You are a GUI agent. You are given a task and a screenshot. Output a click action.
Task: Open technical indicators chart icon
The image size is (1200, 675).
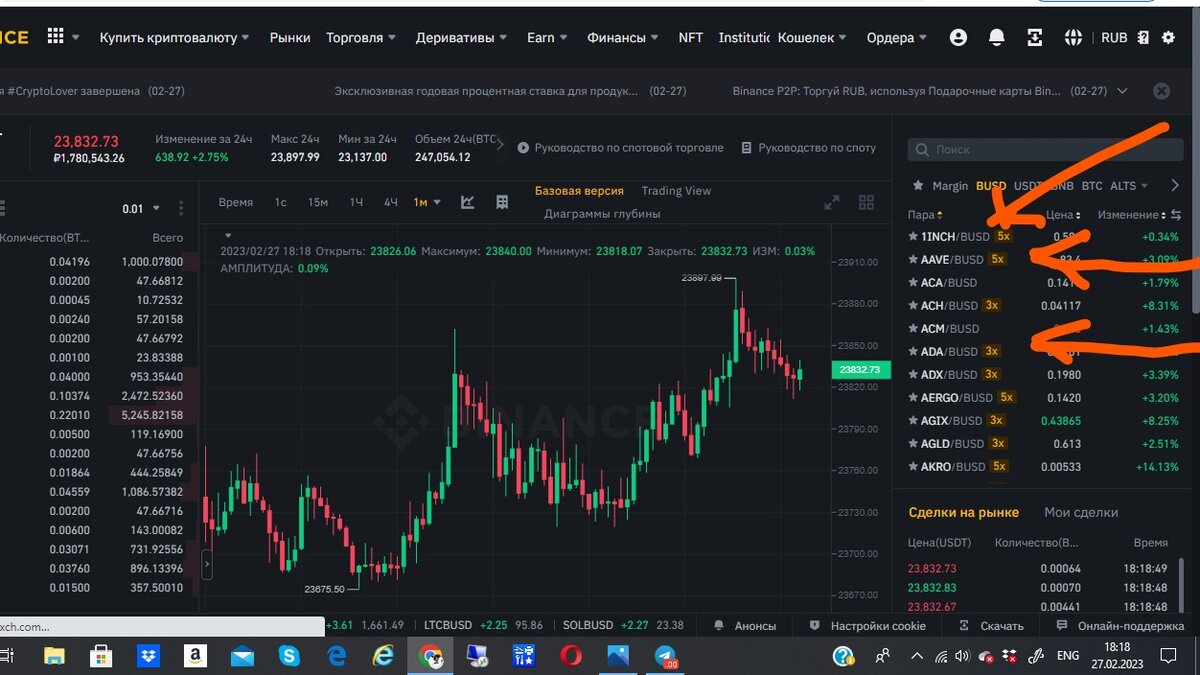(x=467, y=202)
